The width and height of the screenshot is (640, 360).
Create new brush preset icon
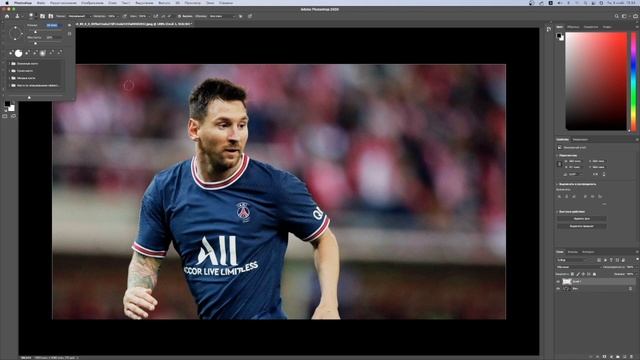(x=69, y=34)
